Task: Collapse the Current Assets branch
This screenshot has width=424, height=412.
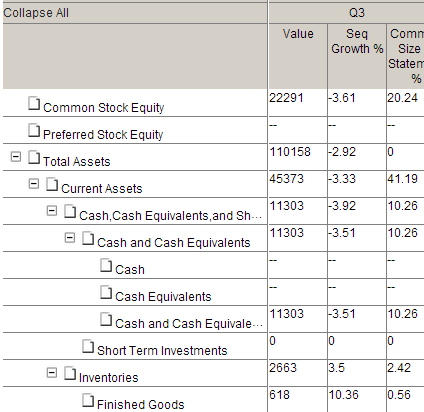Action: pyautogui.click(x=34, y=184)
